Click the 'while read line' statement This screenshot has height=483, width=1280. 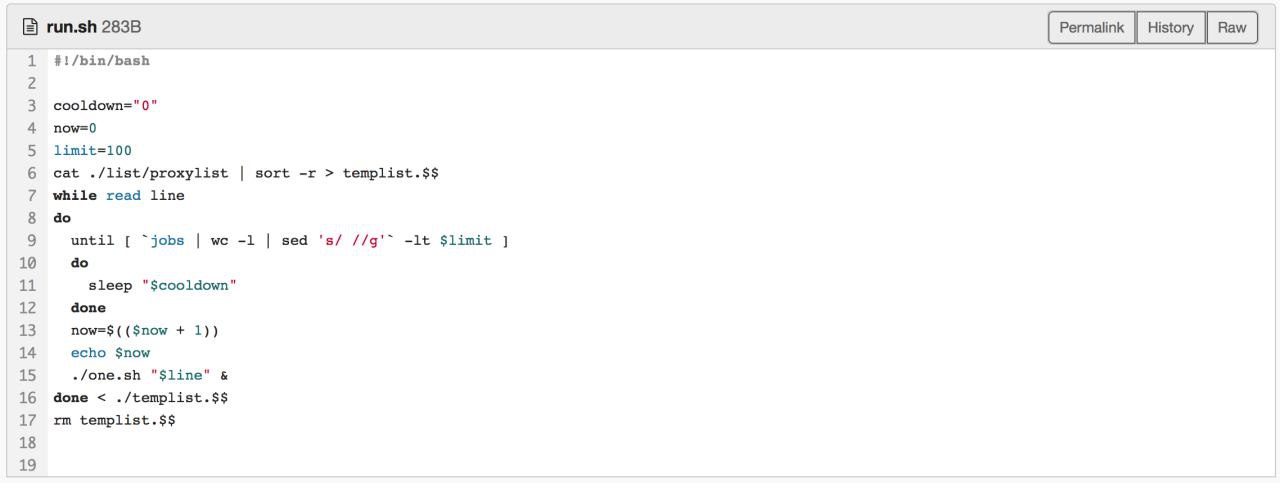(x=119, y=195)
